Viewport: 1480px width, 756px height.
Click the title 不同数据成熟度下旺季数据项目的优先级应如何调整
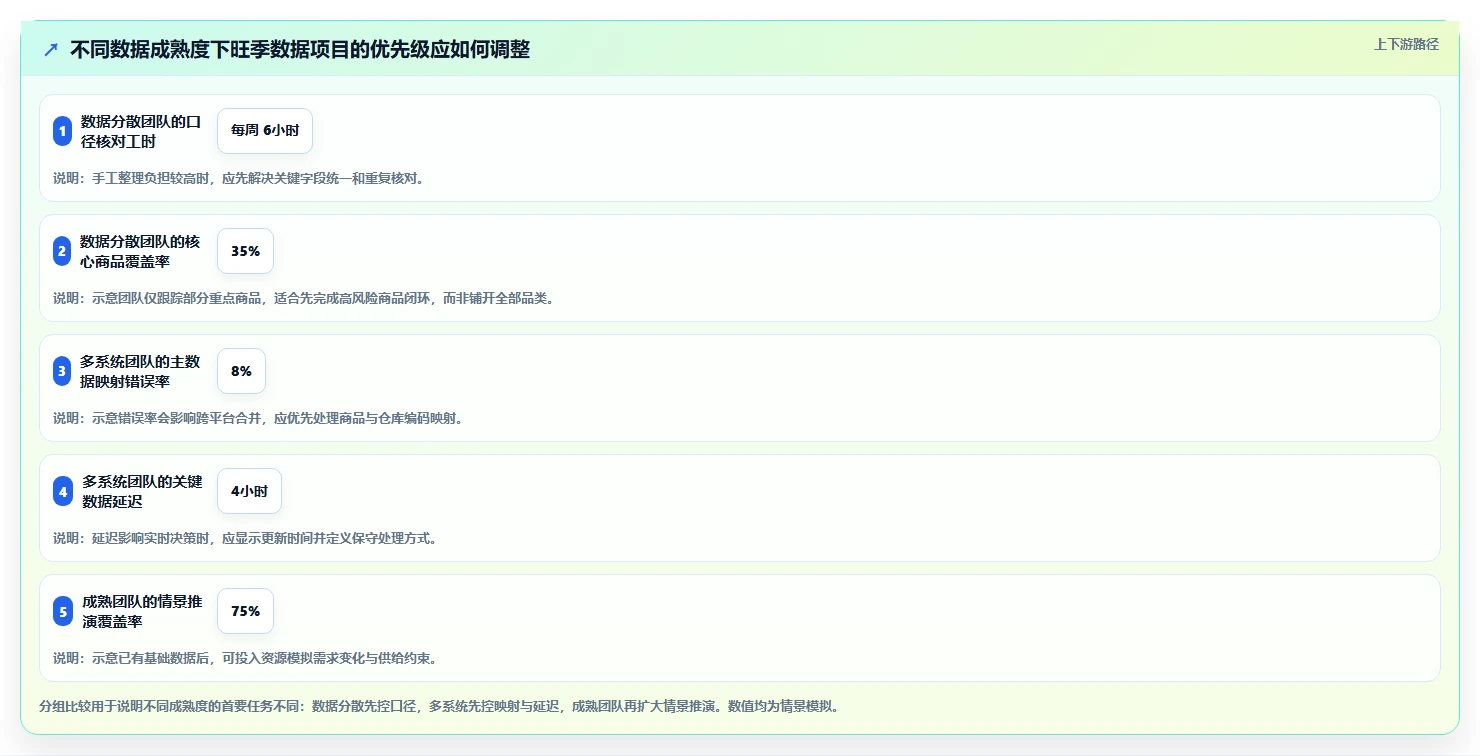[300, 50]
